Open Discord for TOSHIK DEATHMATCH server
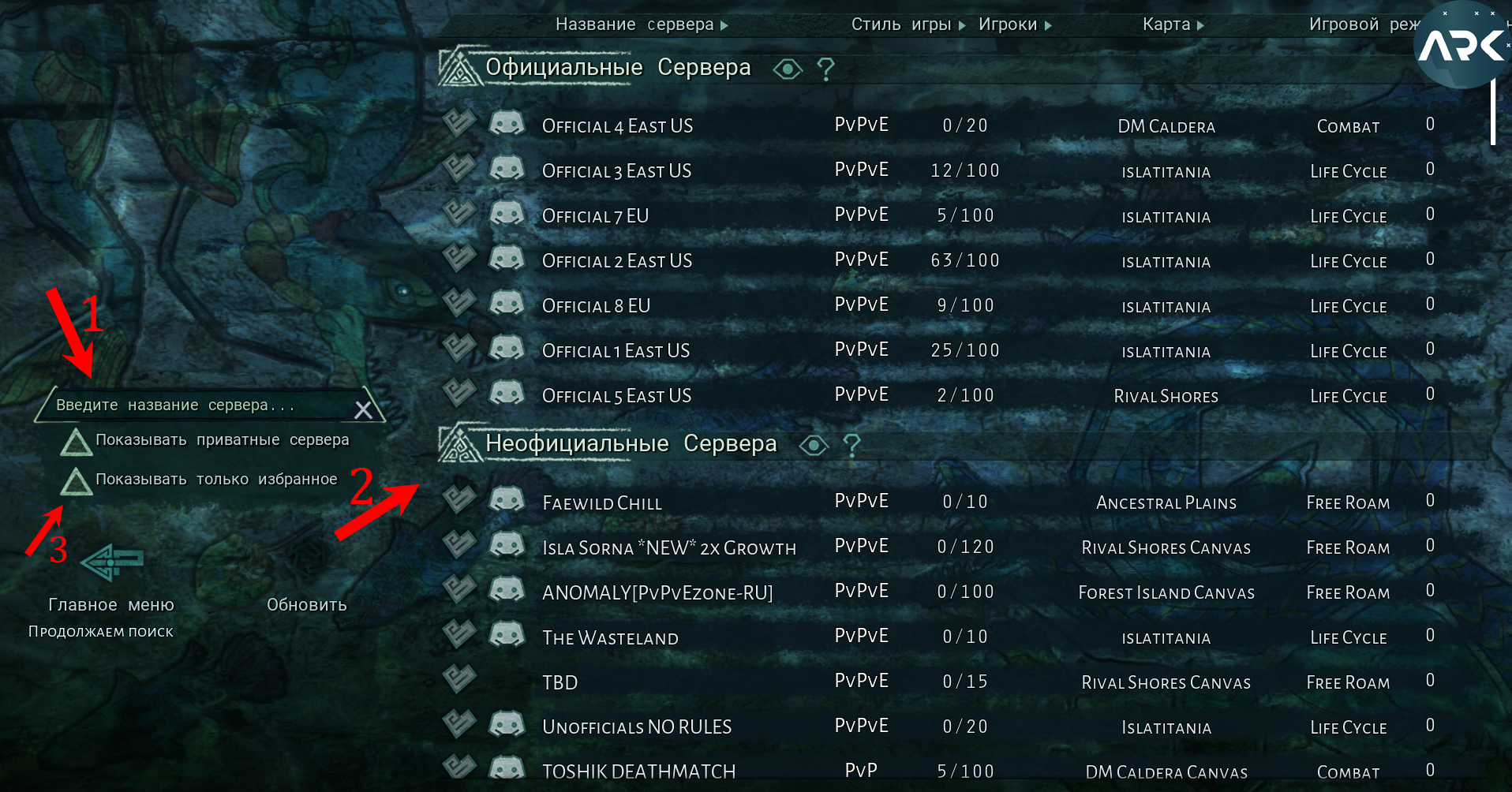Viewport: 1512px width, 792px height. click(x=507, y=768)
